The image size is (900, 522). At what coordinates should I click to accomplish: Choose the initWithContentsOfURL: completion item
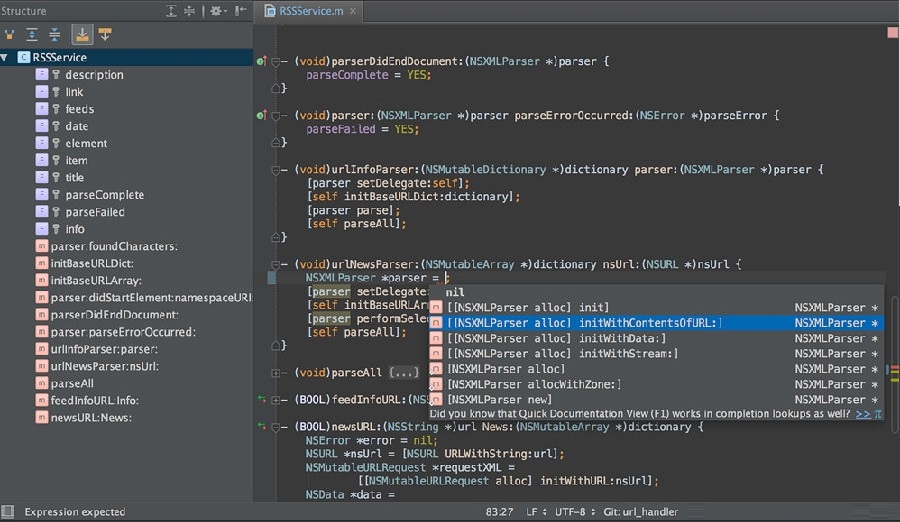click(x=656, y=323)
